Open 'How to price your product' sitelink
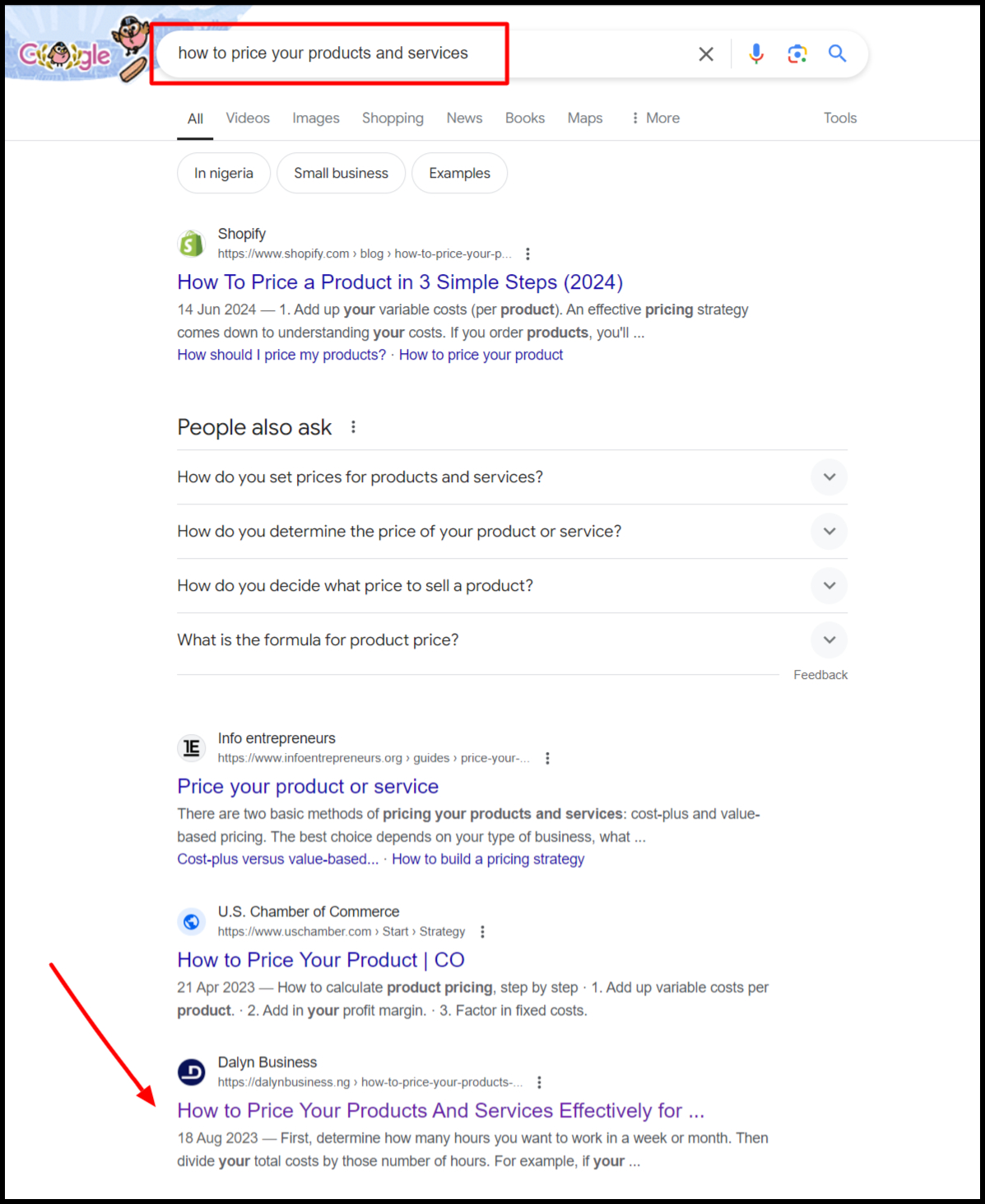 coord(481,355)
